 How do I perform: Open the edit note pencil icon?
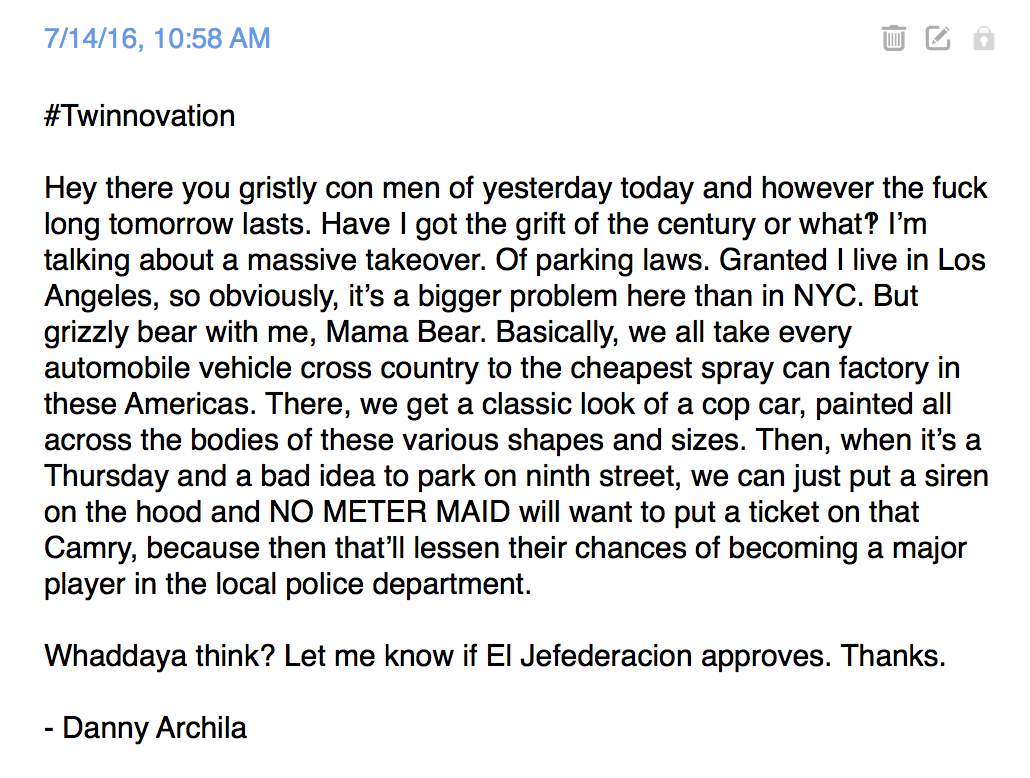(938, 38)
